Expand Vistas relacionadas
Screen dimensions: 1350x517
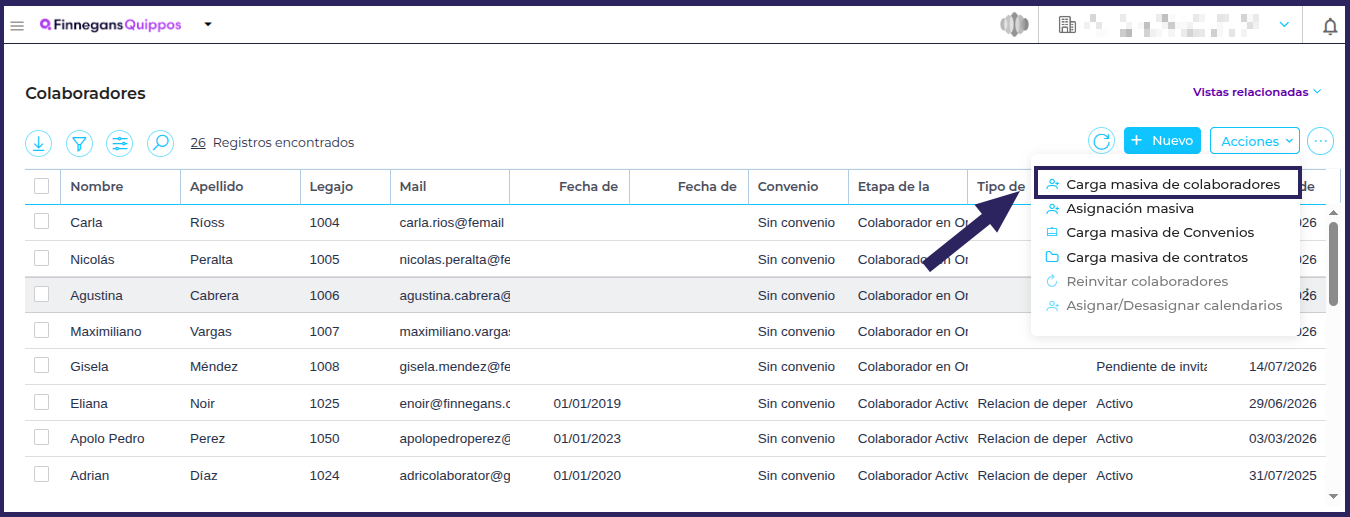tap(1257, 92)
